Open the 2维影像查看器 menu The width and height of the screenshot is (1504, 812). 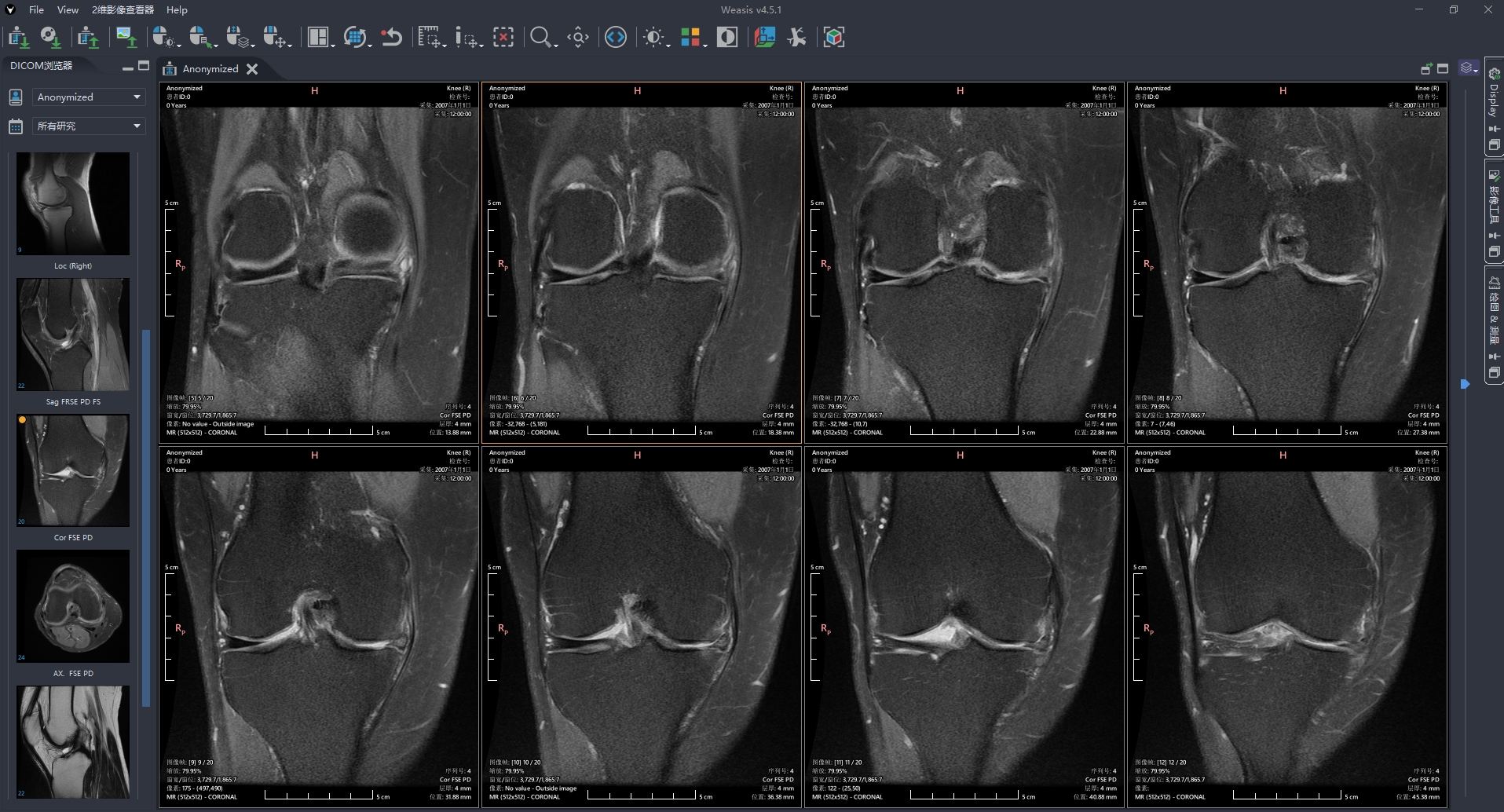(123, 9)
